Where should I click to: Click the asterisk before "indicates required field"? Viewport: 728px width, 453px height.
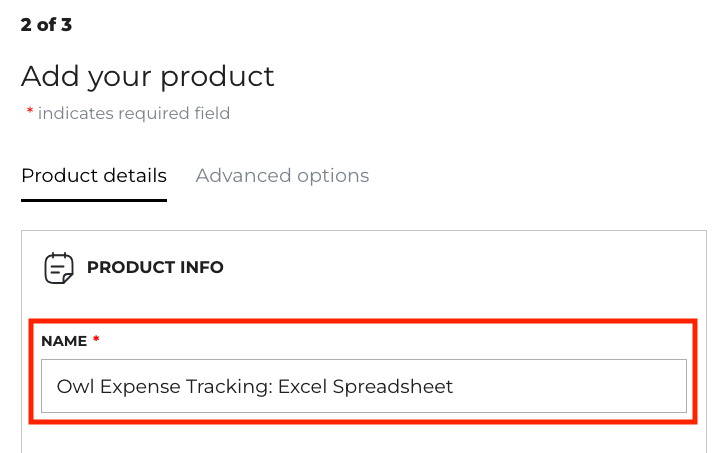click(x=30, y=112)
